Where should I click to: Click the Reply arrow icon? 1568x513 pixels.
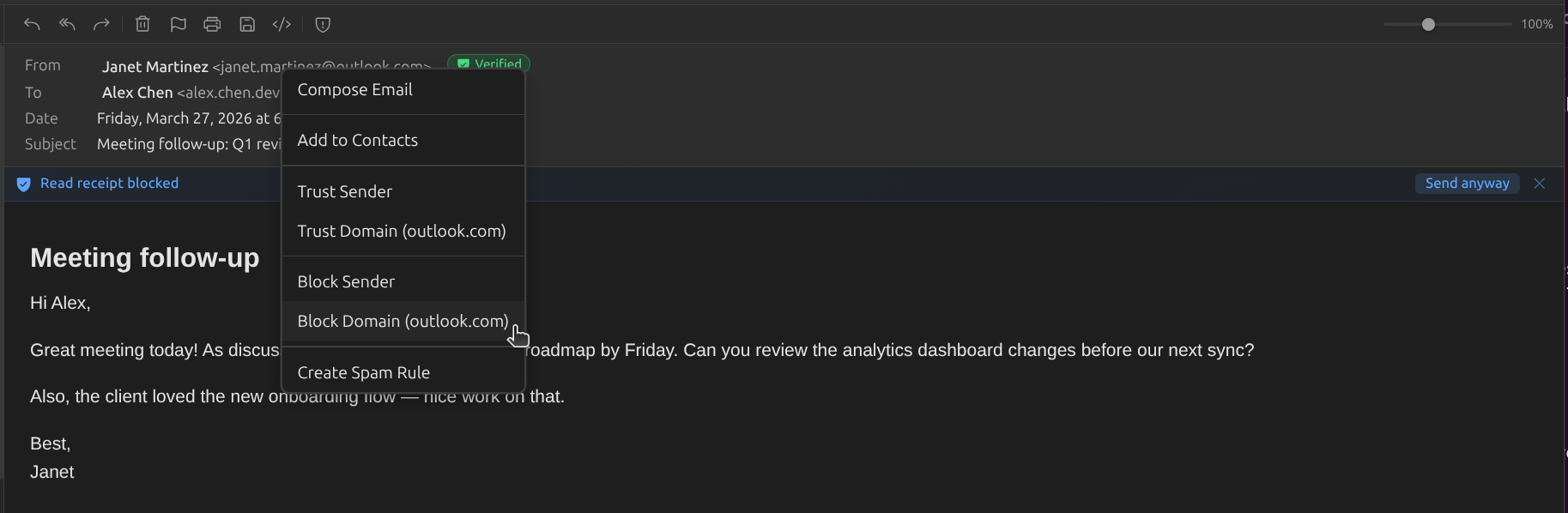pos(32,24)
